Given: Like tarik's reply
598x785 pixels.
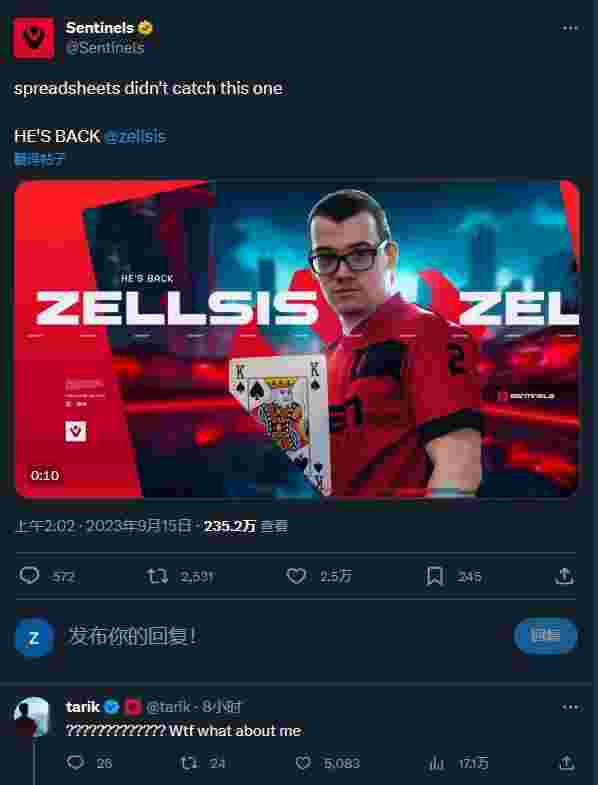Looking at the screenshot, I should pyautogui.click(x=303, y=763).
